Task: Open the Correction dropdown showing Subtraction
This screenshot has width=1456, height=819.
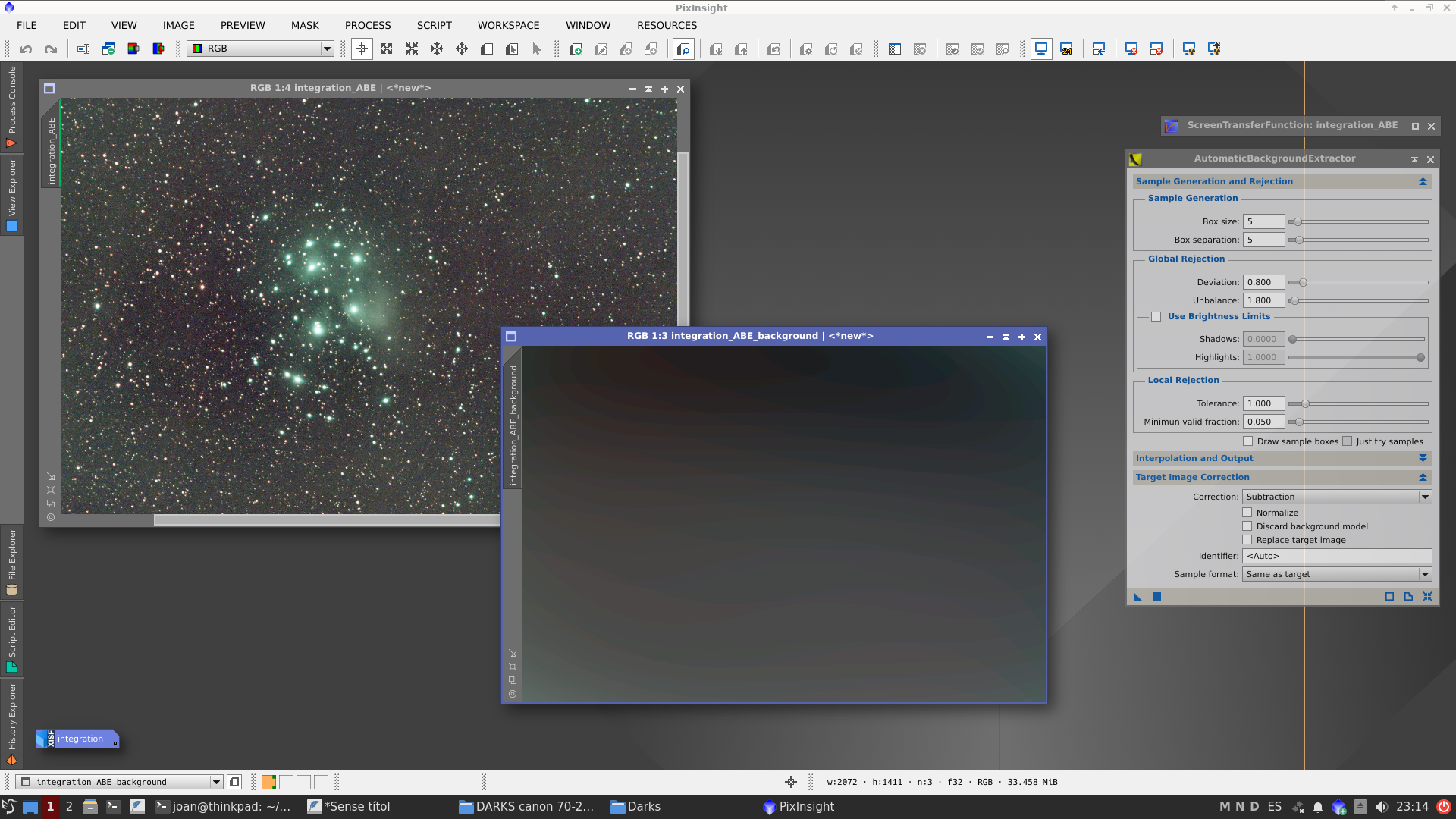Action: tap(1336, 497)
